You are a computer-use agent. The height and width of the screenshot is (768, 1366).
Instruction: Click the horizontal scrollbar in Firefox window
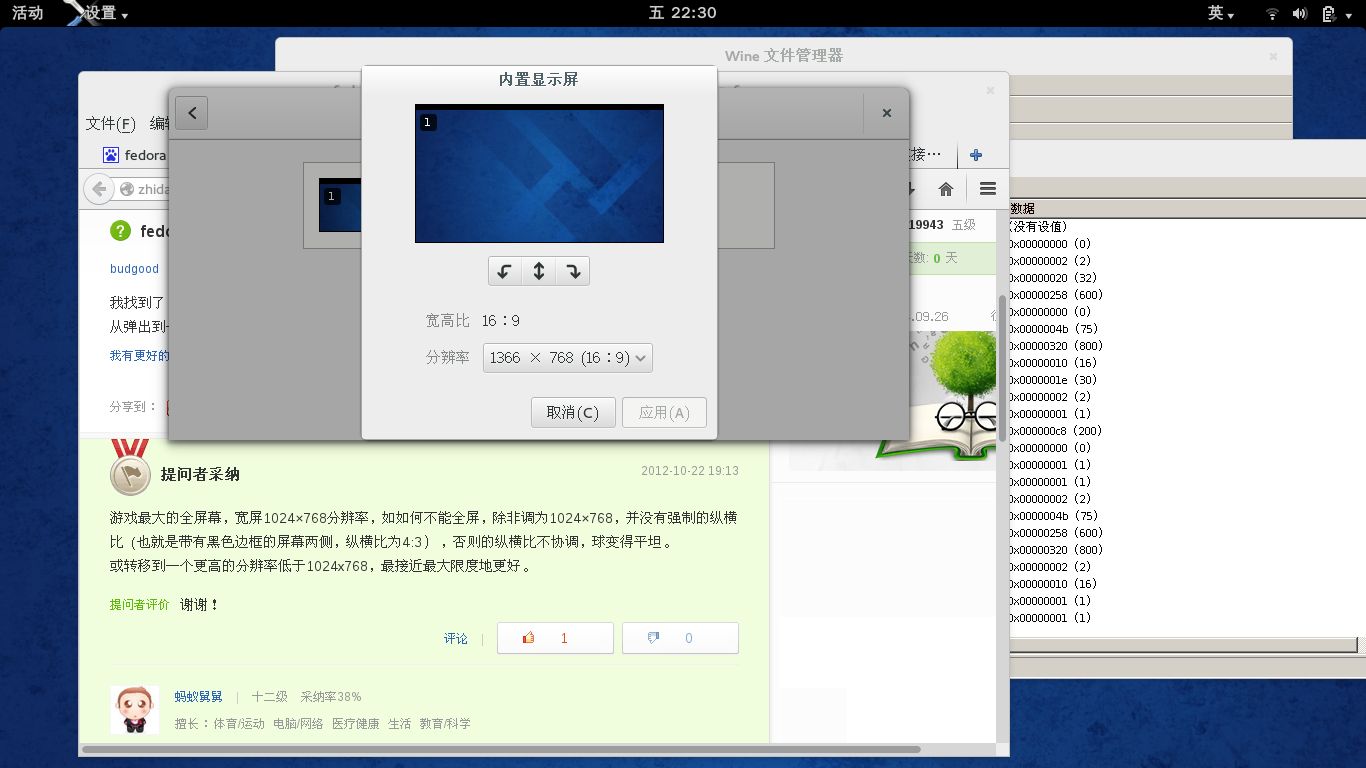501,749
